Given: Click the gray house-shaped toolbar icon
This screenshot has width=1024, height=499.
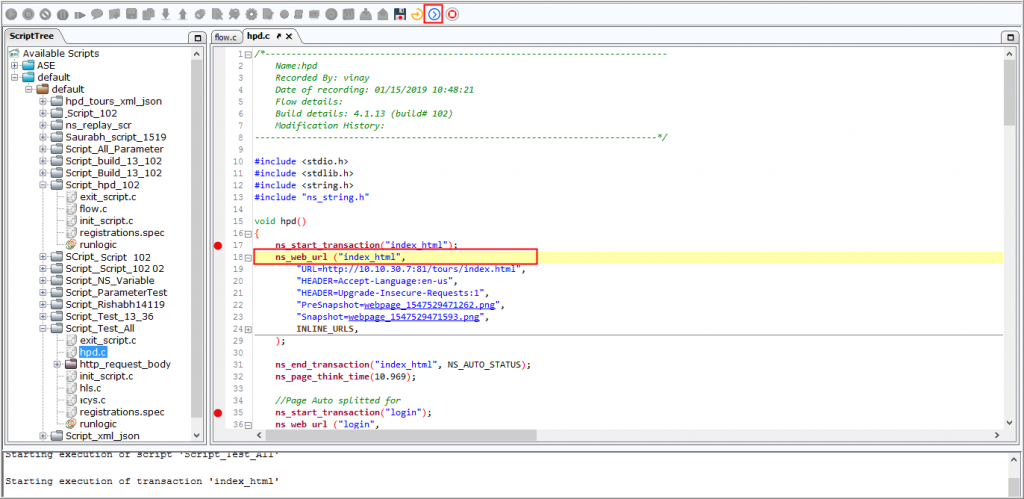Looking at the screenshot, I should (x=383, y=14).
